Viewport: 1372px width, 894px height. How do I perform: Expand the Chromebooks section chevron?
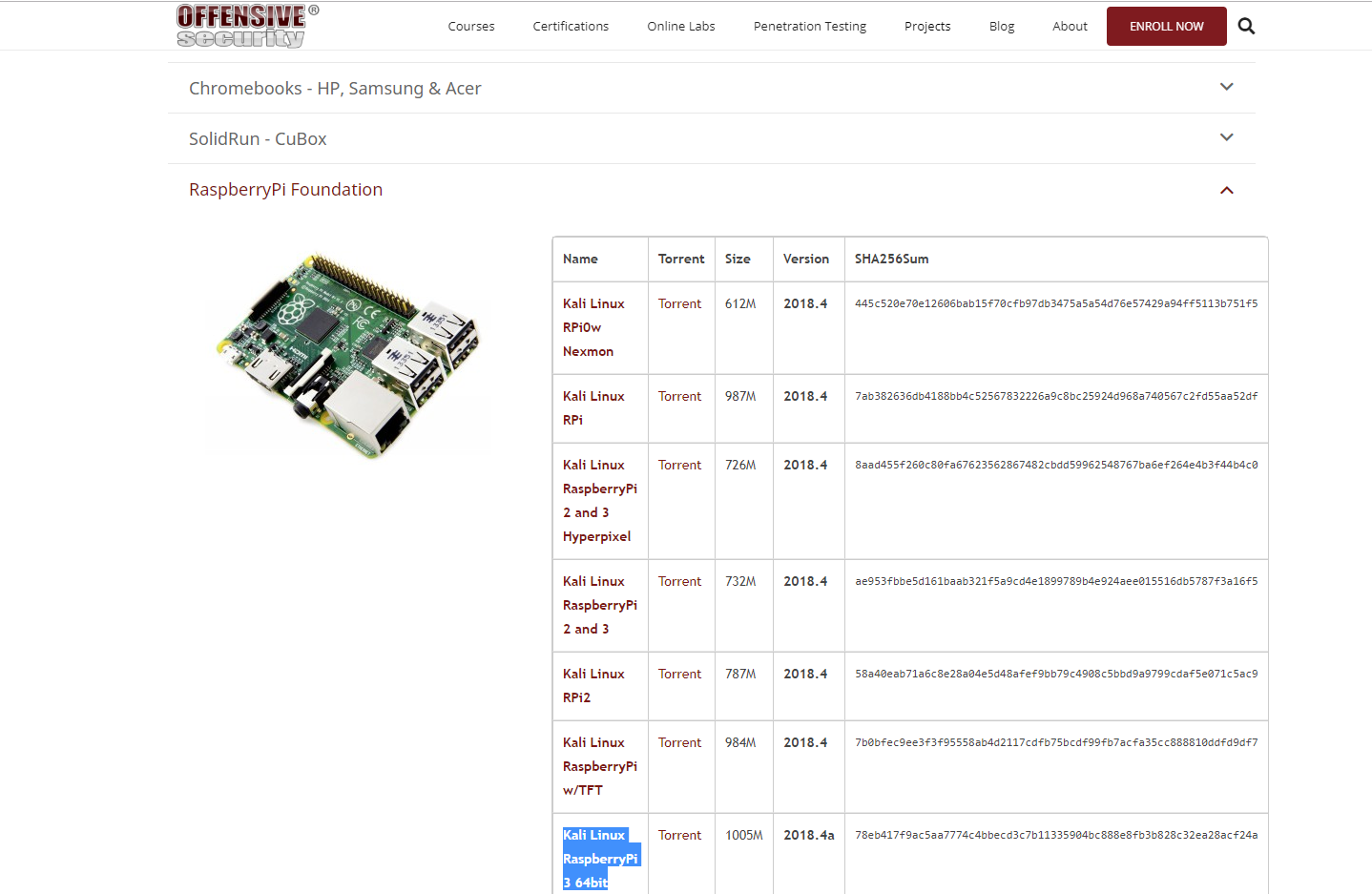pos(1227,87)
